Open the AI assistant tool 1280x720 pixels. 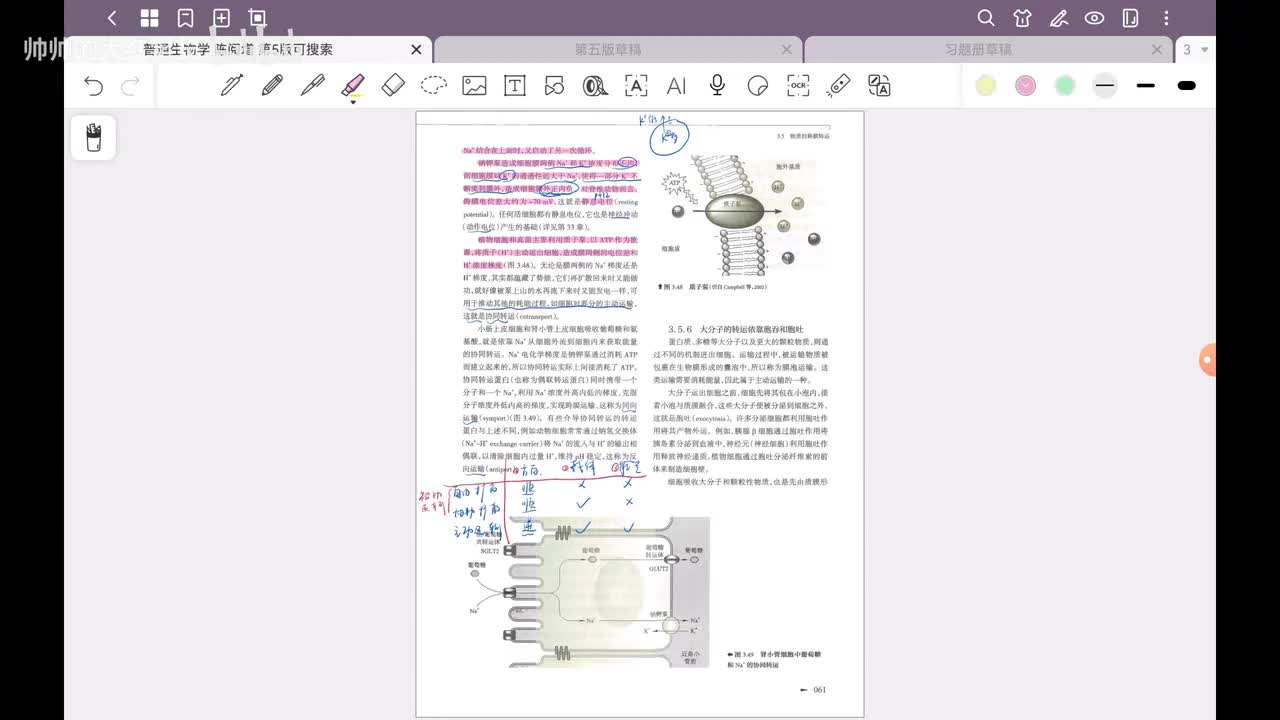click(676, 86)
